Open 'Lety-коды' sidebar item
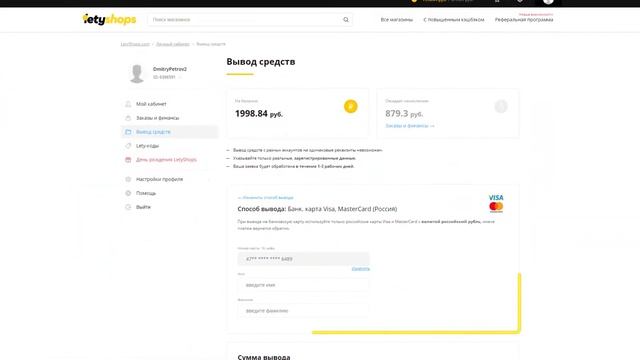This screenshot has height=360, width=640. point(147,146)
